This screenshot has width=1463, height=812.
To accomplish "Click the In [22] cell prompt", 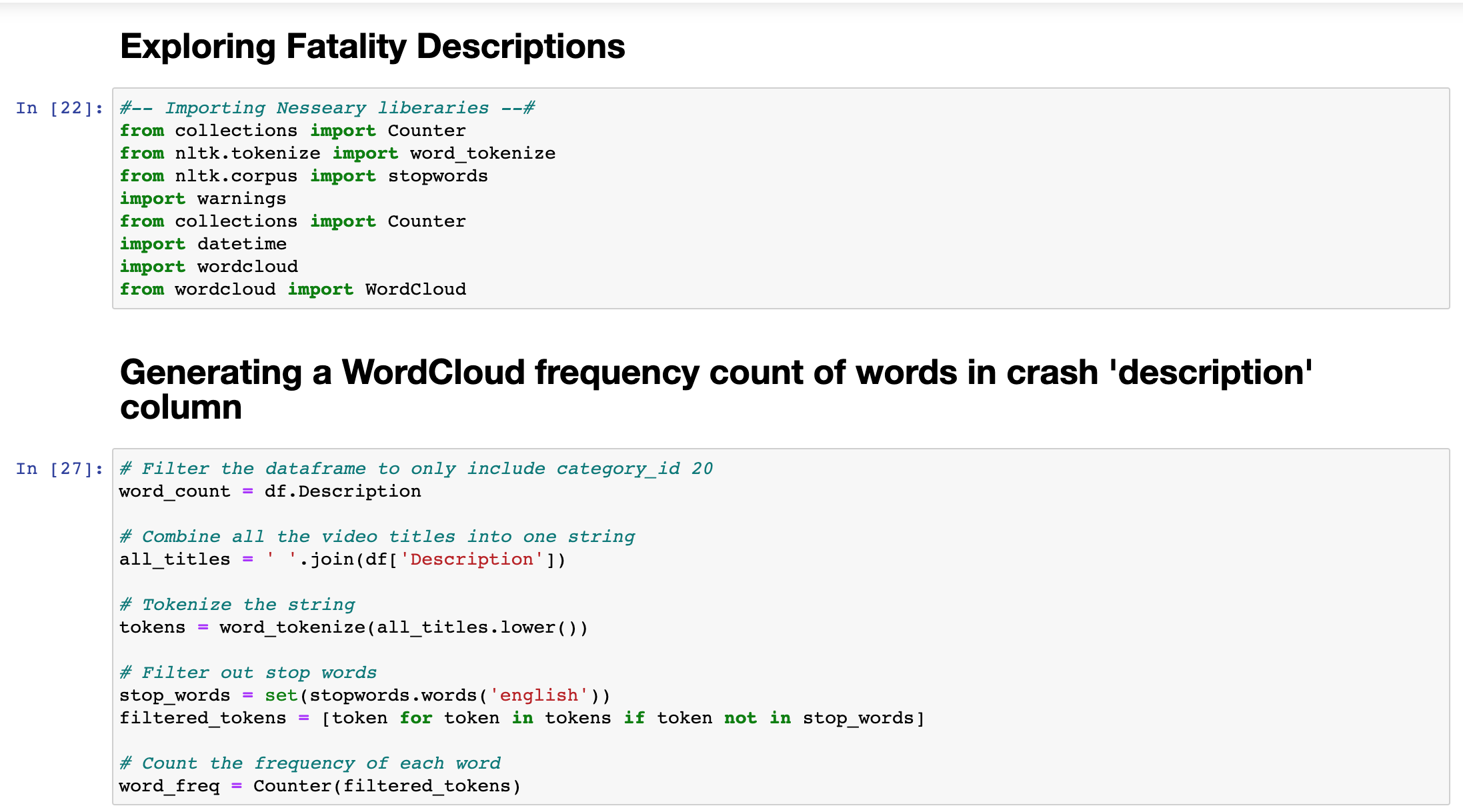I will click(59, 108).
